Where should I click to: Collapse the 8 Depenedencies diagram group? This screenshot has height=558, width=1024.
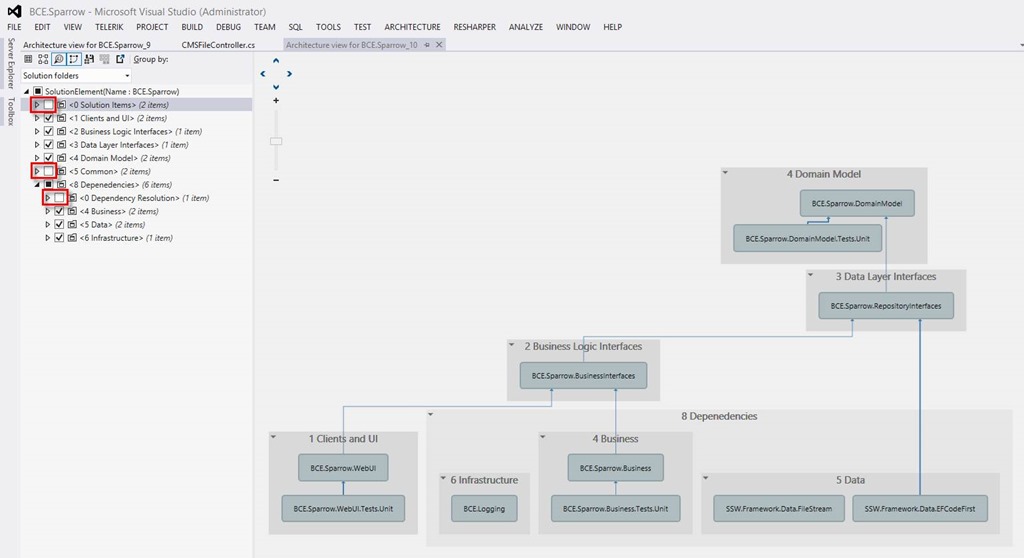(x=430, y=414)
